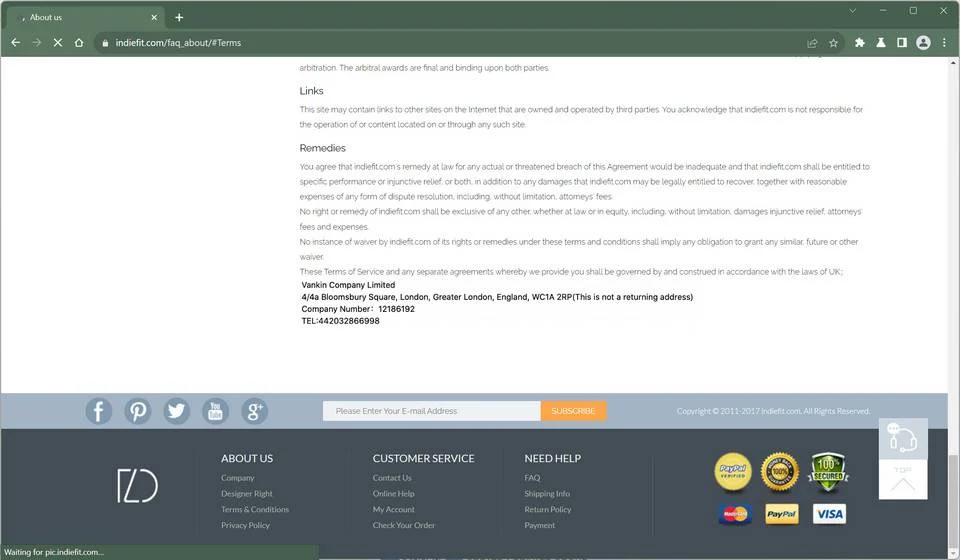Screen dimensions: 960x560
Task: Click the live chat support icon
Action: point(903,438)
